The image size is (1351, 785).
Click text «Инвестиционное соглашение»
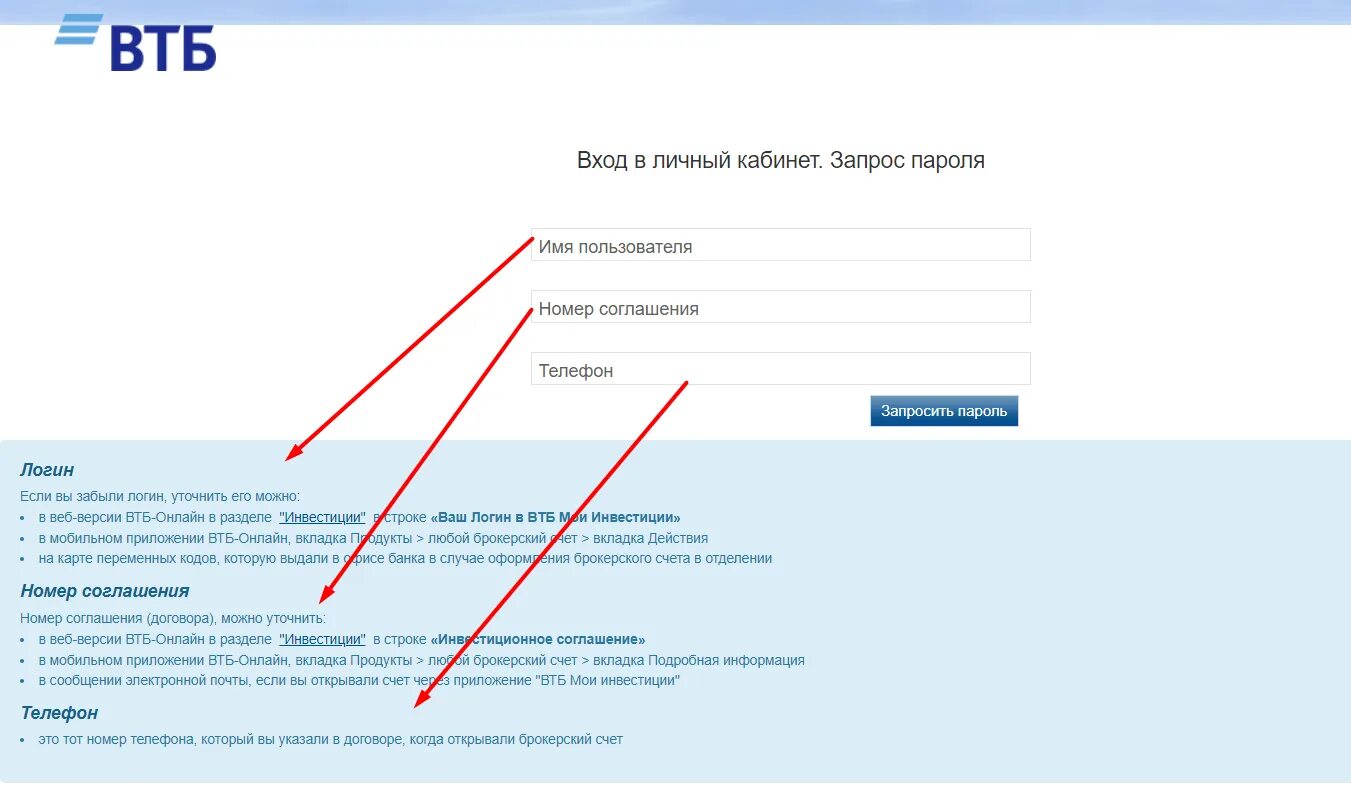(x=538, y=639)
